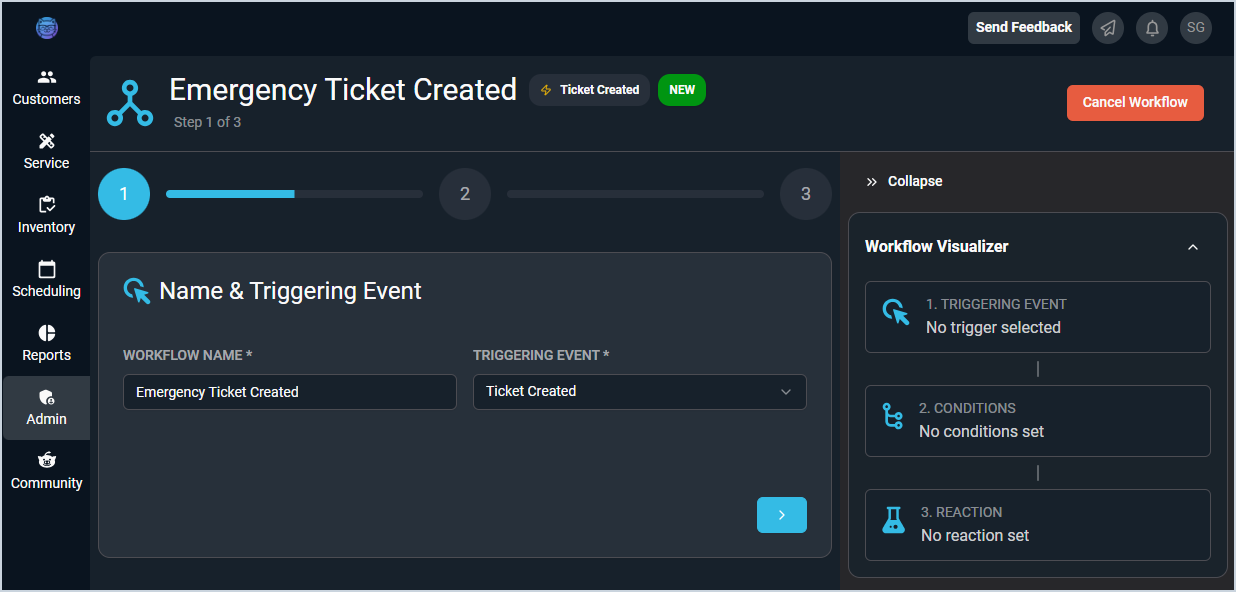Collapse the right side panel

[904, 181]
